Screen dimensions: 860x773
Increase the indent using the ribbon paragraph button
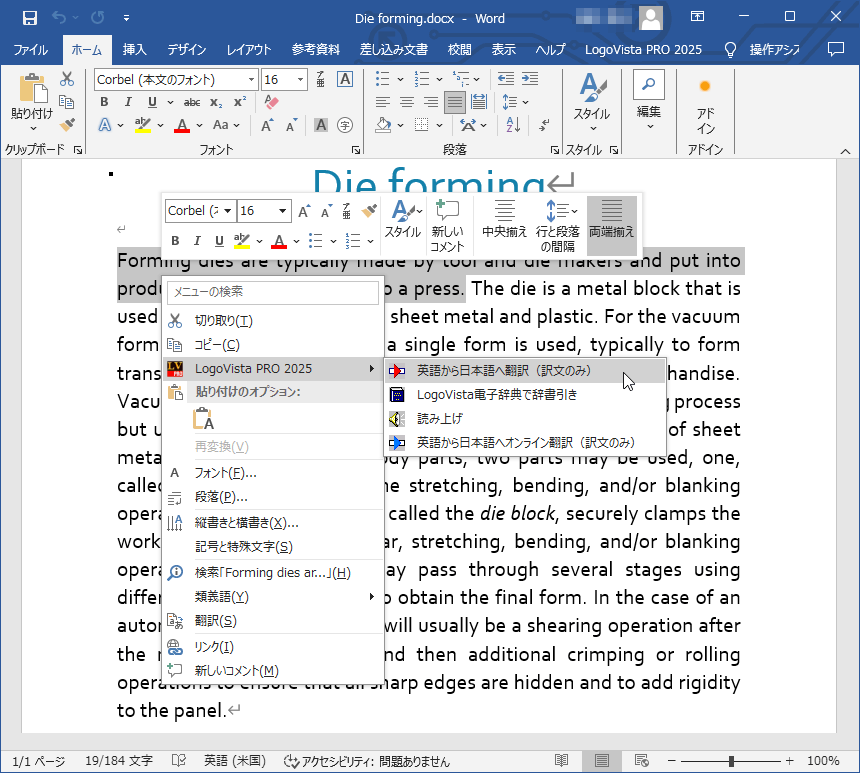[529, 79]
